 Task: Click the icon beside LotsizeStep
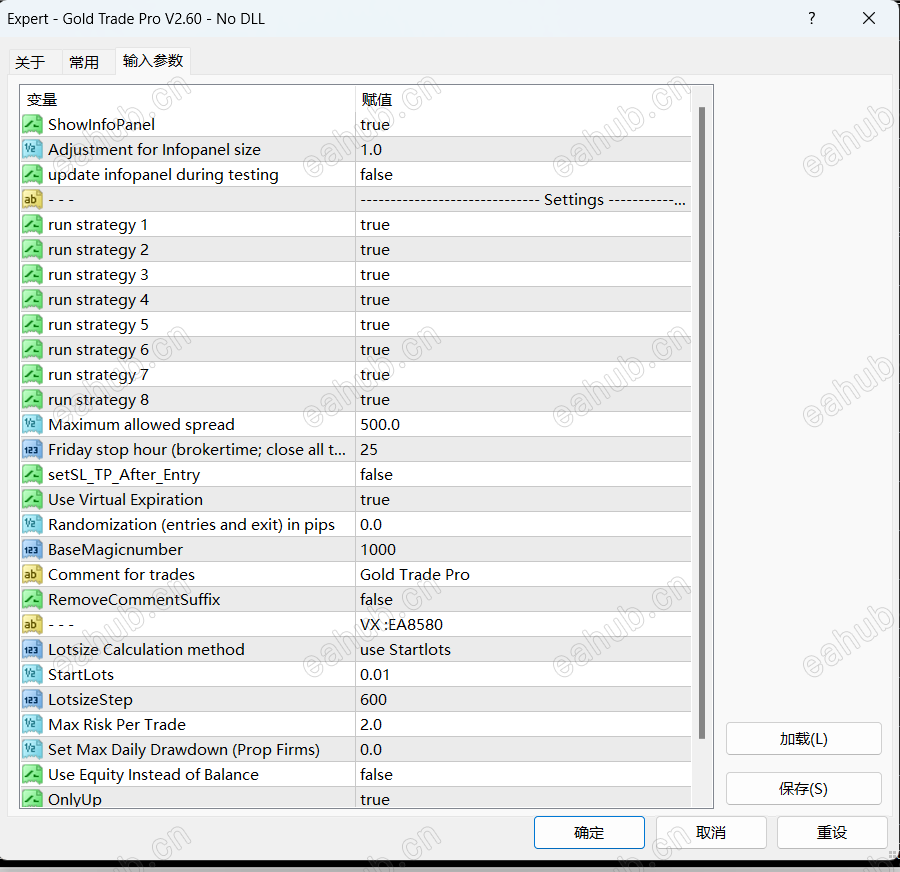32,699
